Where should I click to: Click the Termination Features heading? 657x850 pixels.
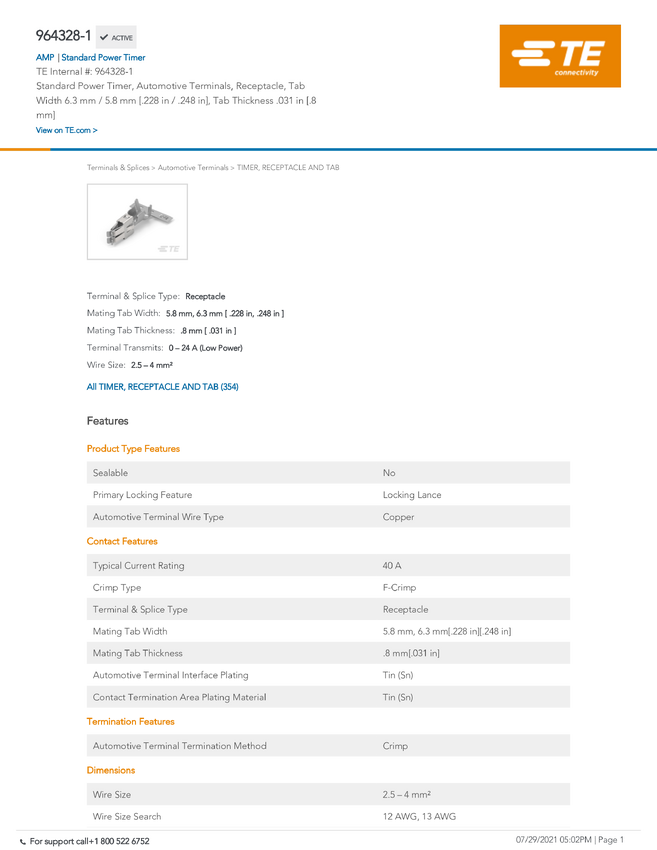(131, 722)
